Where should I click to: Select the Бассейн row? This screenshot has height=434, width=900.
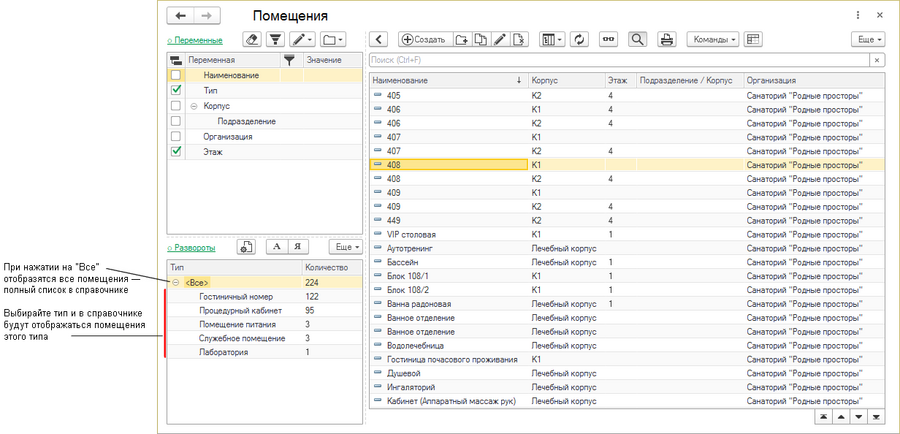tap(627, 262)
